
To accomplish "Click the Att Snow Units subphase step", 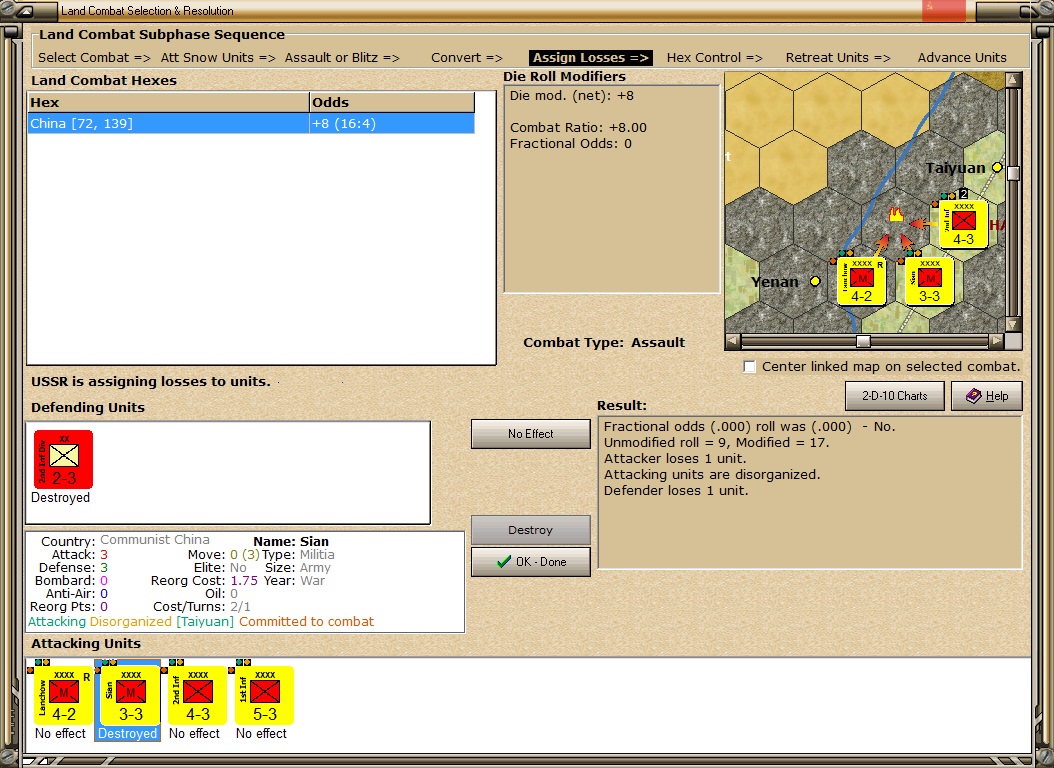I will pos(218,58).
